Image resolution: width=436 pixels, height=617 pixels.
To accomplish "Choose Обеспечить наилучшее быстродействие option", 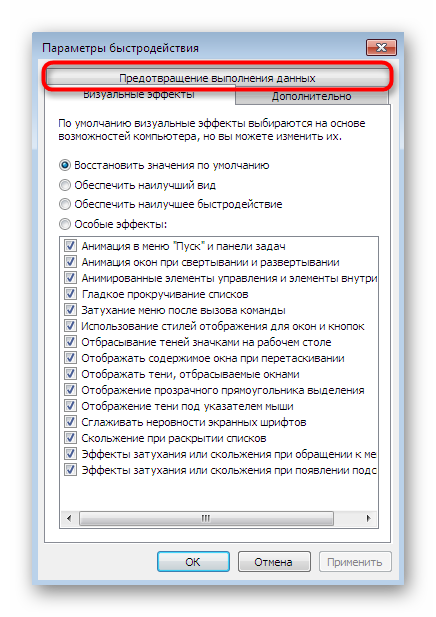I will coord(65,204).
